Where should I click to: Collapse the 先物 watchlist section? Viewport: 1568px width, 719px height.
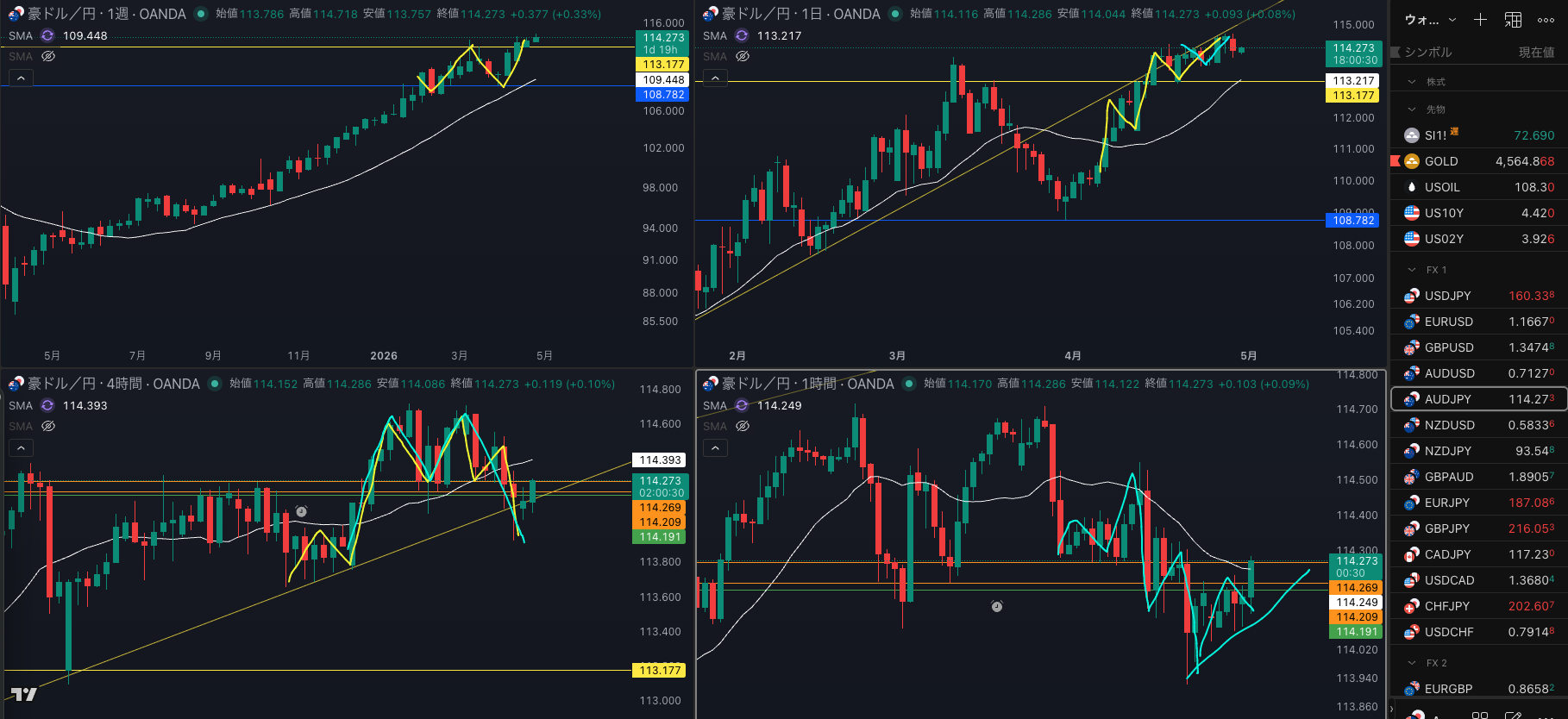click(1412, 109)
